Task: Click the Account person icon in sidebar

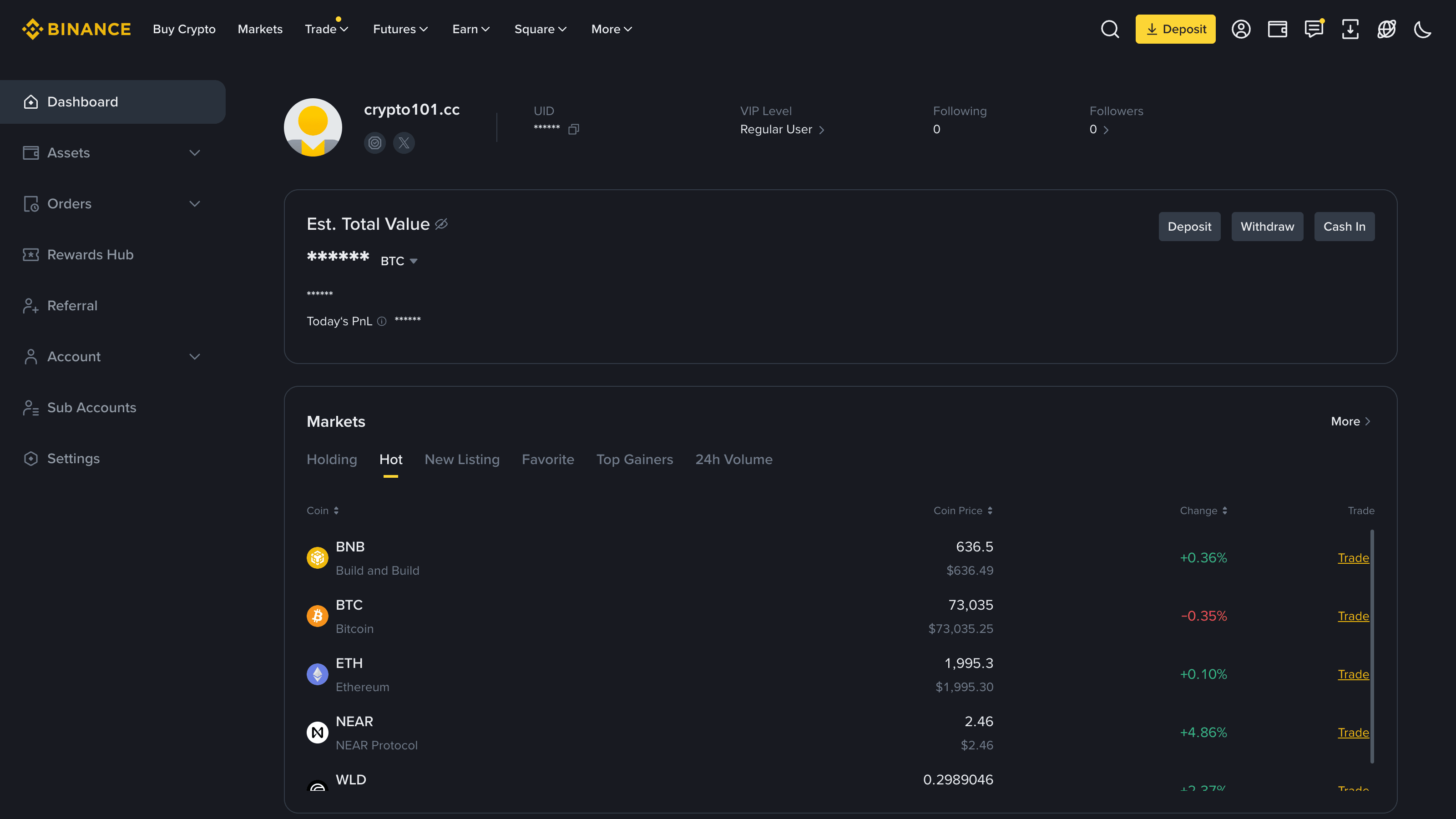Action: pos(30,357)
